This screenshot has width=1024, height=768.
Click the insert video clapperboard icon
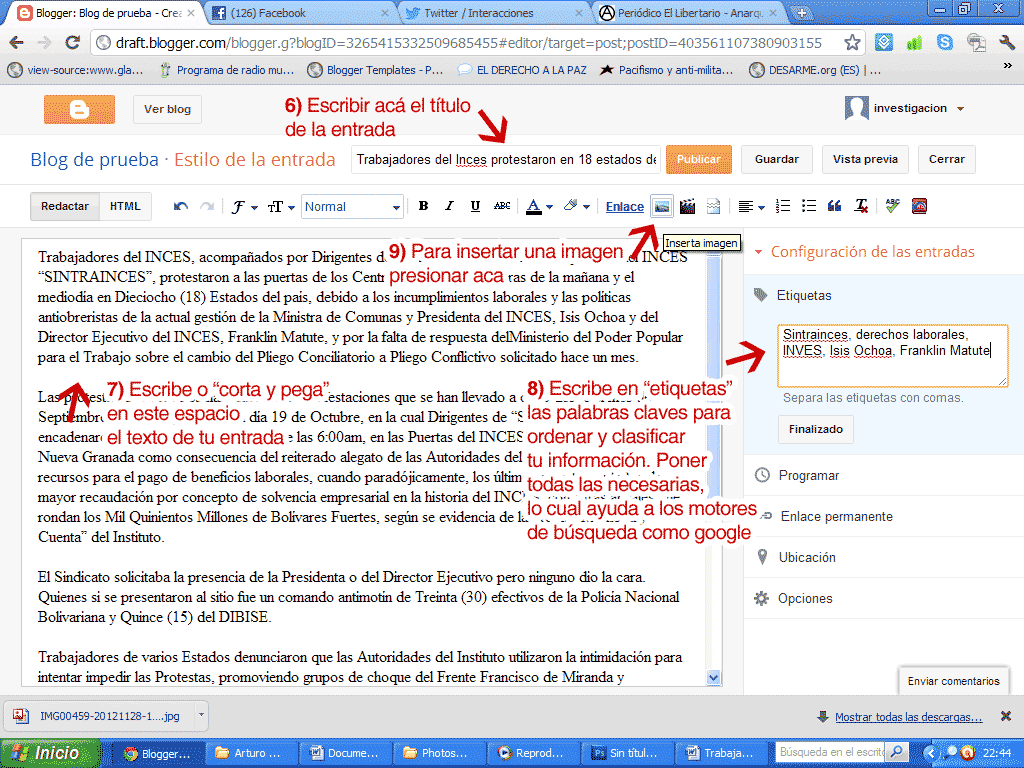pos(687,207)
